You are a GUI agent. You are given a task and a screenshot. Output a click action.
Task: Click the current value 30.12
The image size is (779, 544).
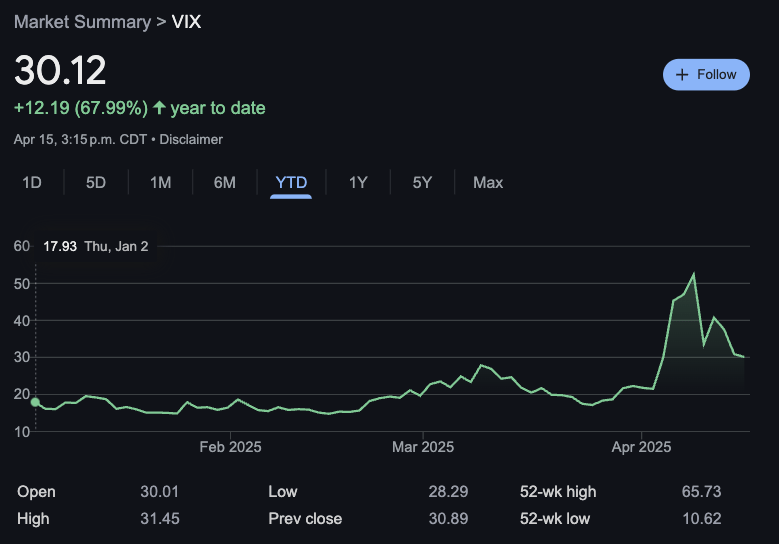coord(60,70)
